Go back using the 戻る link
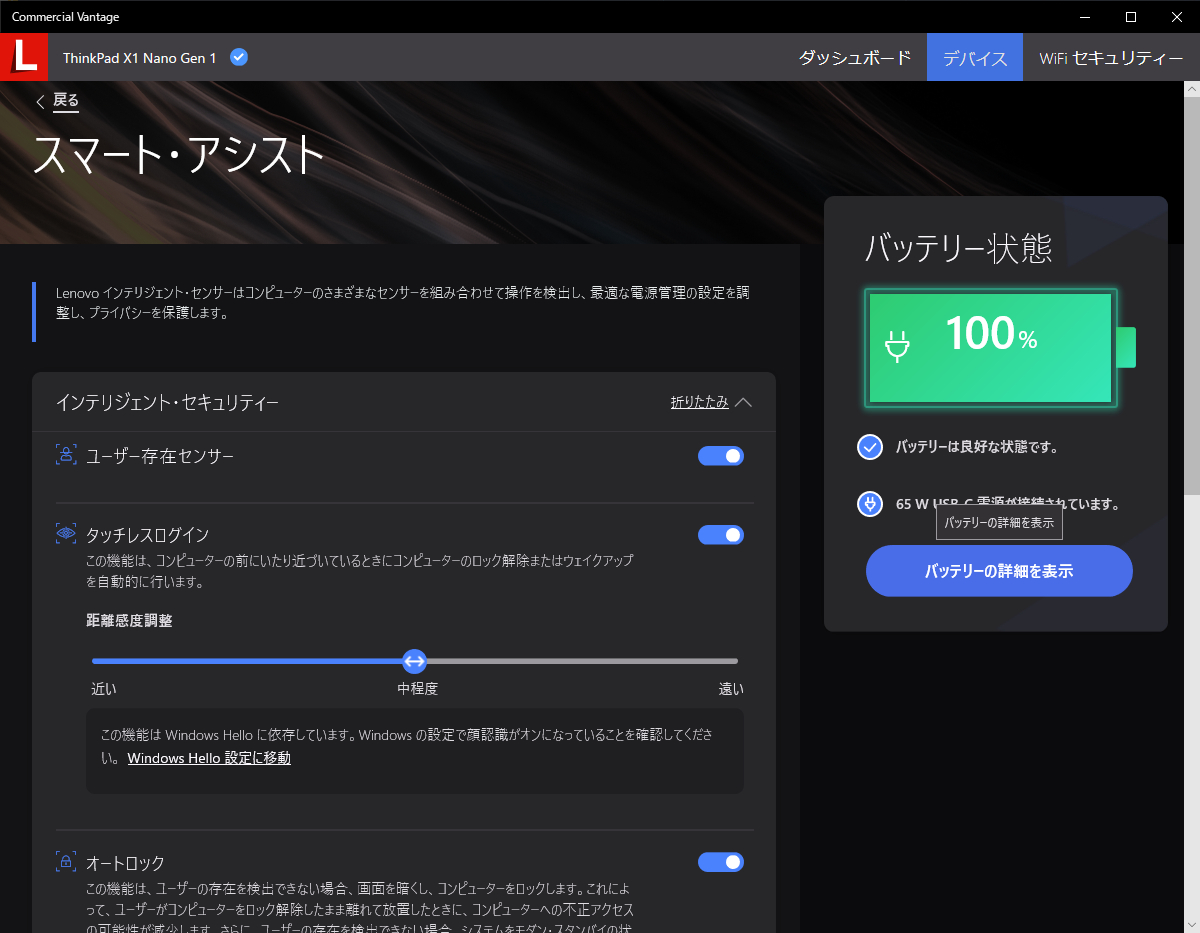 pyautogui.click(x=66, y=100)
